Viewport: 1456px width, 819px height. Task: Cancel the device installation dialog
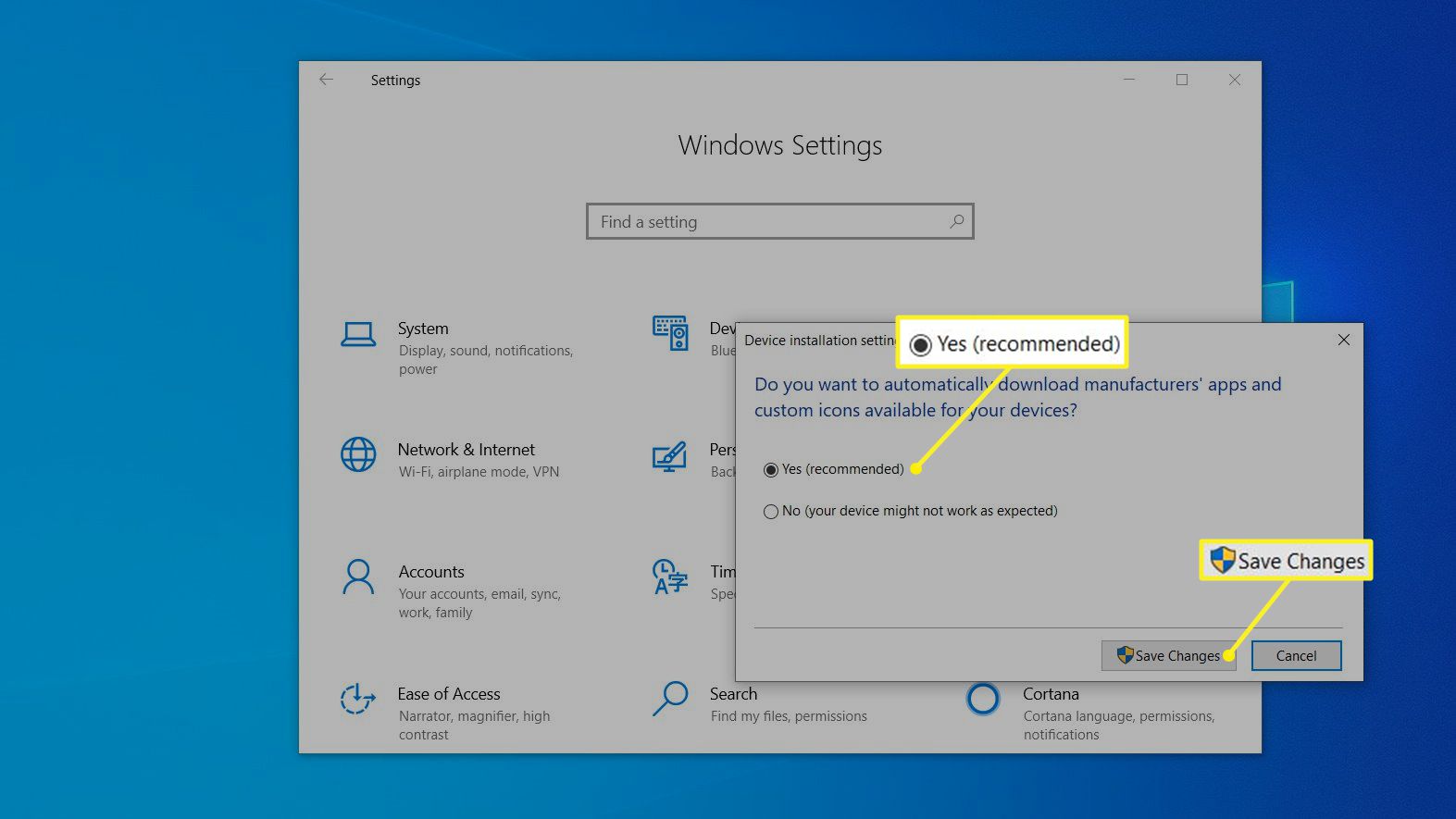pos(1296,655)
